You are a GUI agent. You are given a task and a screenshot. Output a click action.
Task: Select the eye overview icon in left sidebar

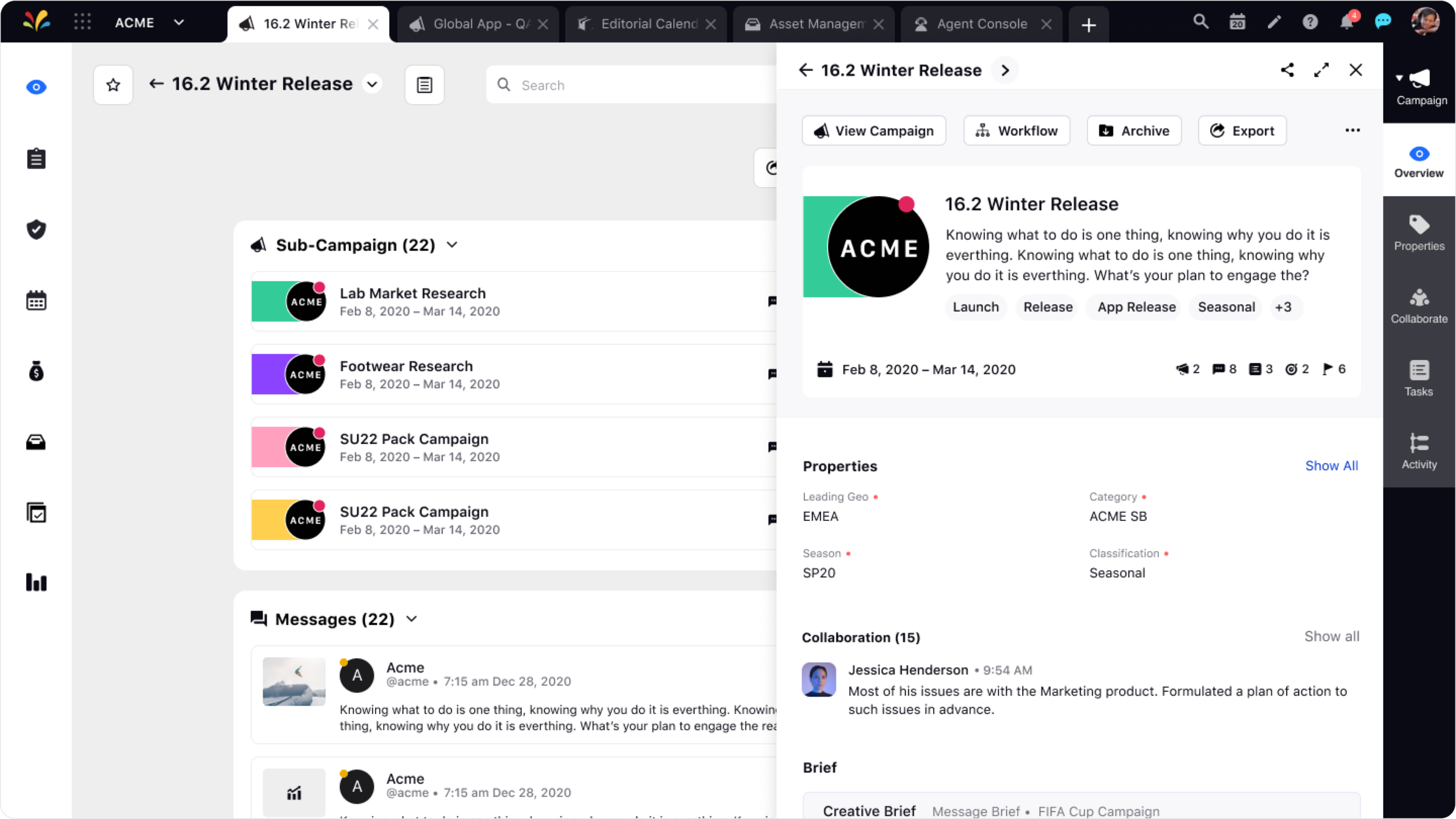click(x=36, y=87)
